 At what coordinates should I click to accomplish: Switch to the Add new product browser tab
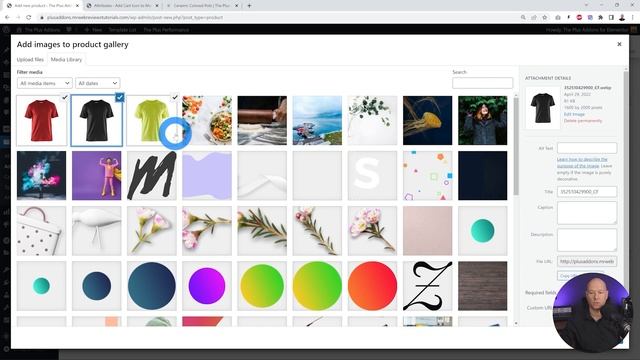[42, 6]
